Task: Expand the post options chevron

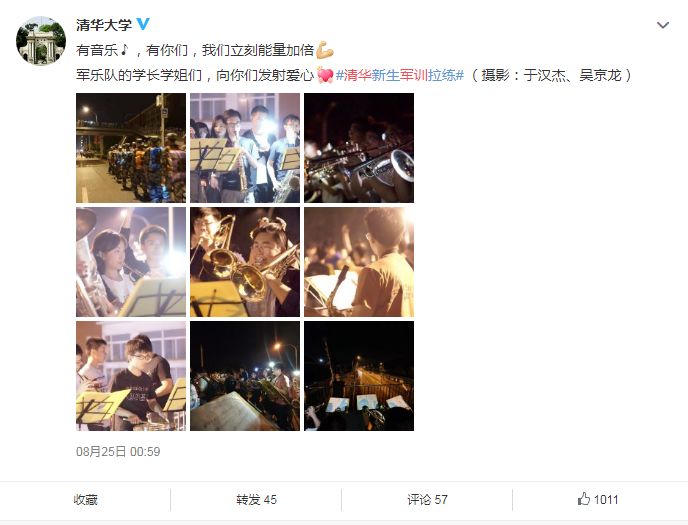Action: tap(663, 25)
